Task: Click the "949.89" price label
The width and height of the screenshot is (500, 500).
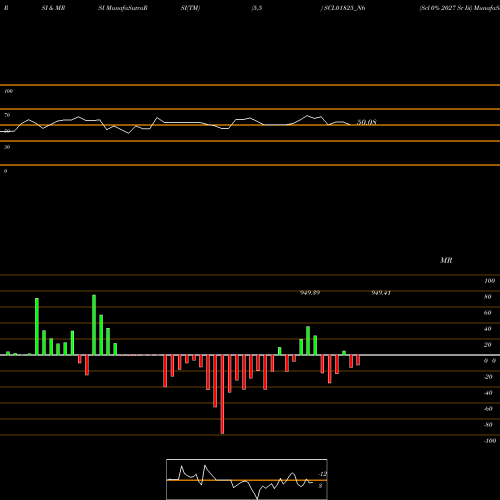Action: (310, 293)
